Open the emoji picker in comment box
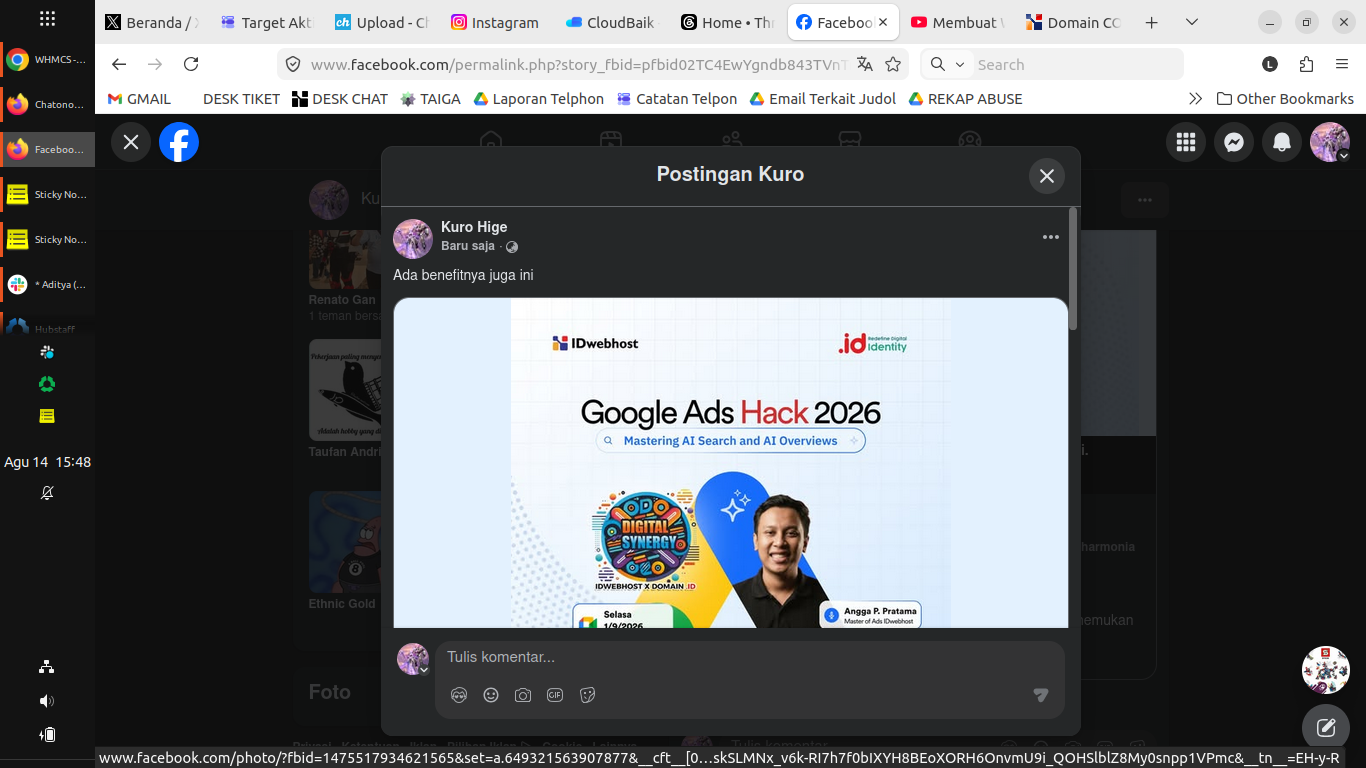This screenshot has height=768, width=1366. [x=491, y=695]
